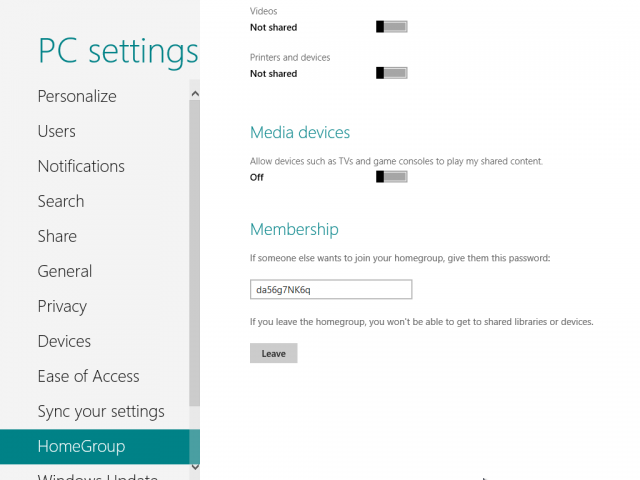Screen dimensions: 640x480
Task: Click sidebar scroll up arrow
Action: [x=195, y=94]
